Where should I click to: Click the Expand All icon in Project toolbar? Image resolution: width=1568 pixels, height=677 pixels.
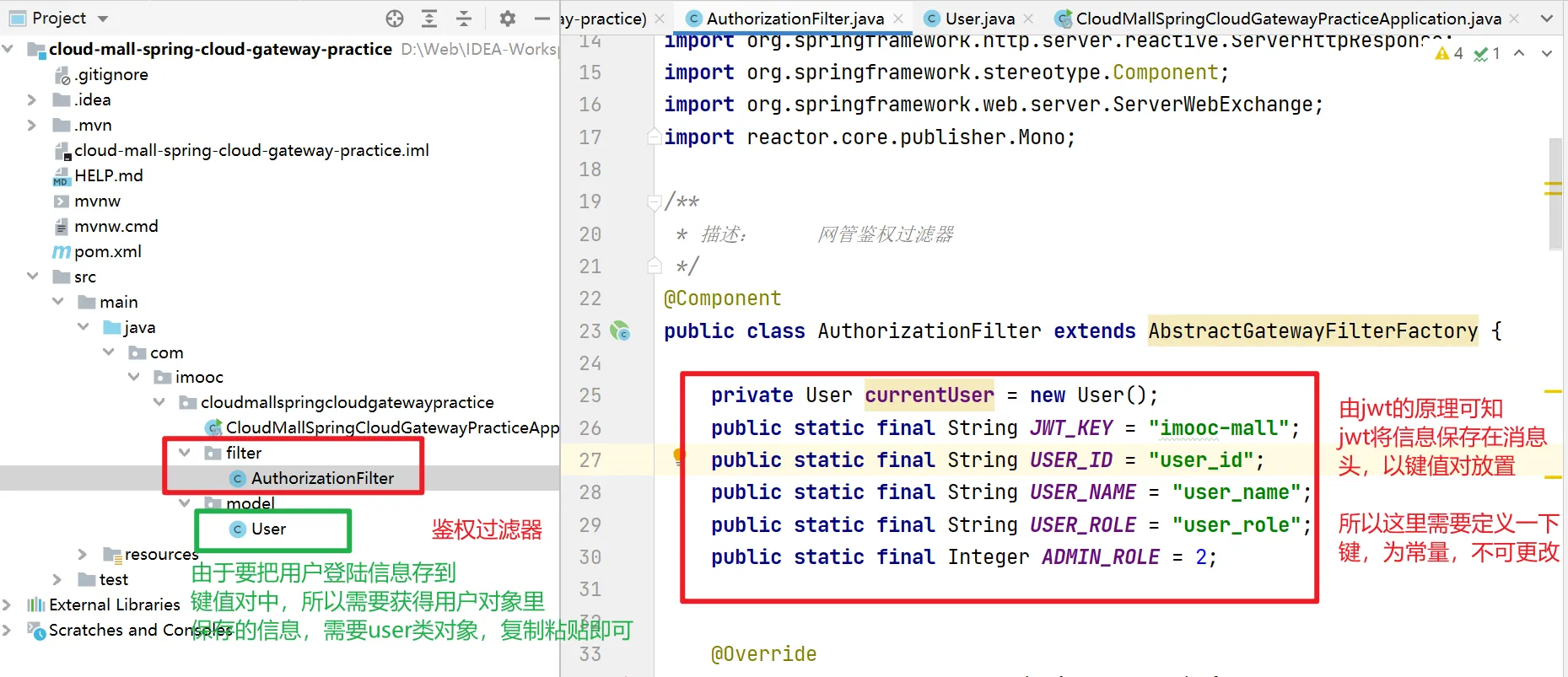[x=429, y=19]
